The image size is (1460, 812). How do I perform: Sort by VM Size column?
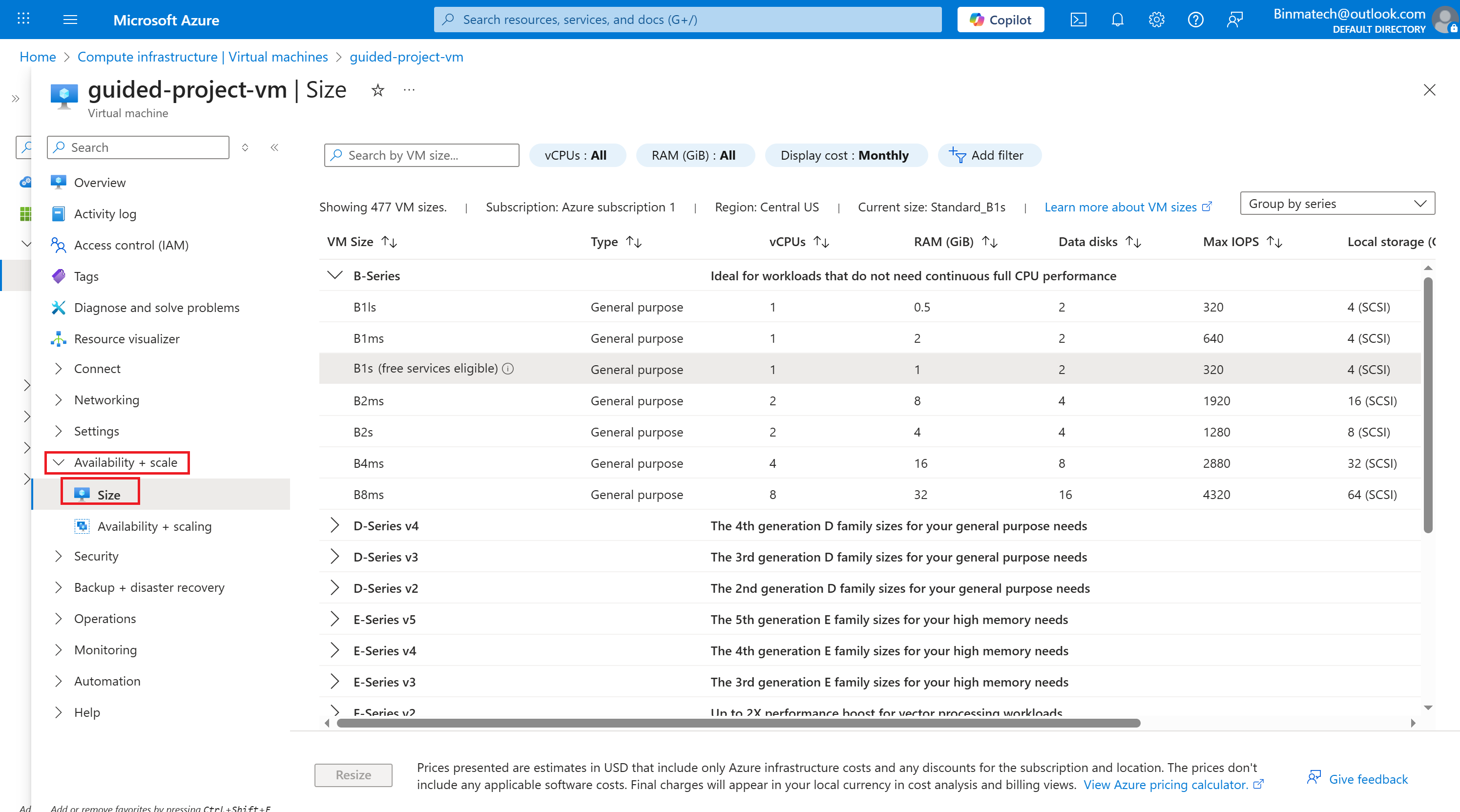(x=389, y=242)
